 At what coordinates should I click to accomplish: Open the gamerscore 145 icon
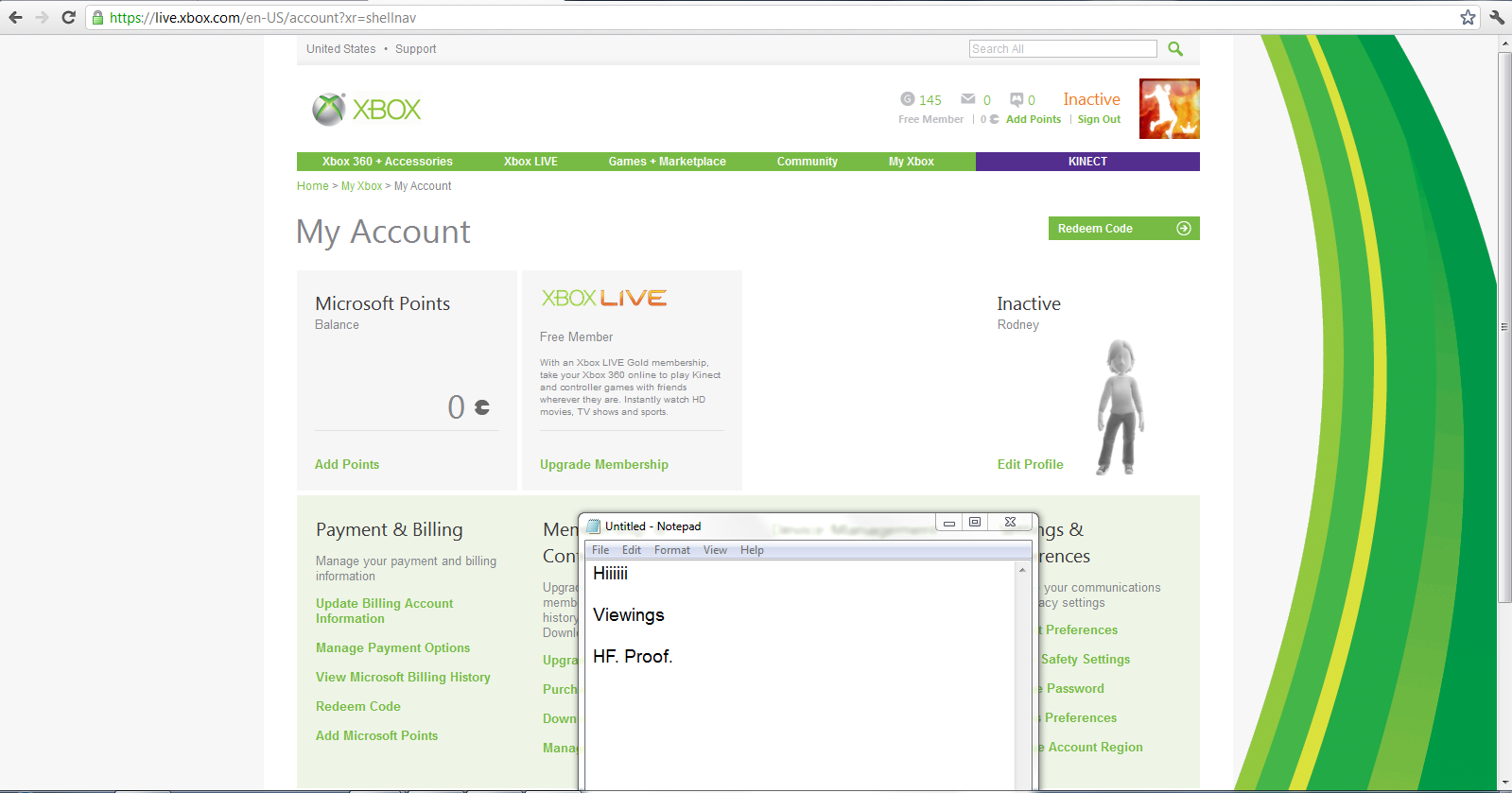[x=907, y=99]
